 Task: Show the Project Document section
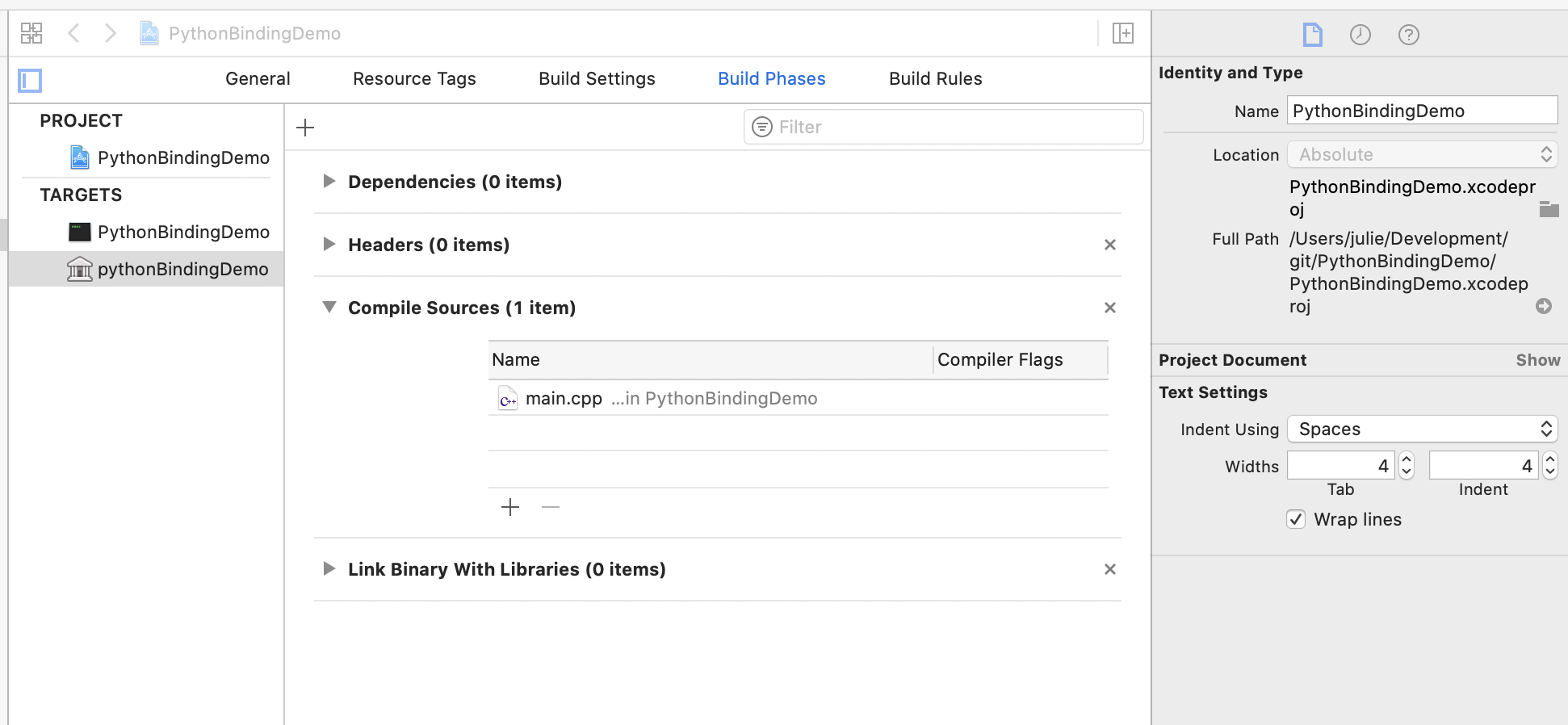[x=1537, y=360]
